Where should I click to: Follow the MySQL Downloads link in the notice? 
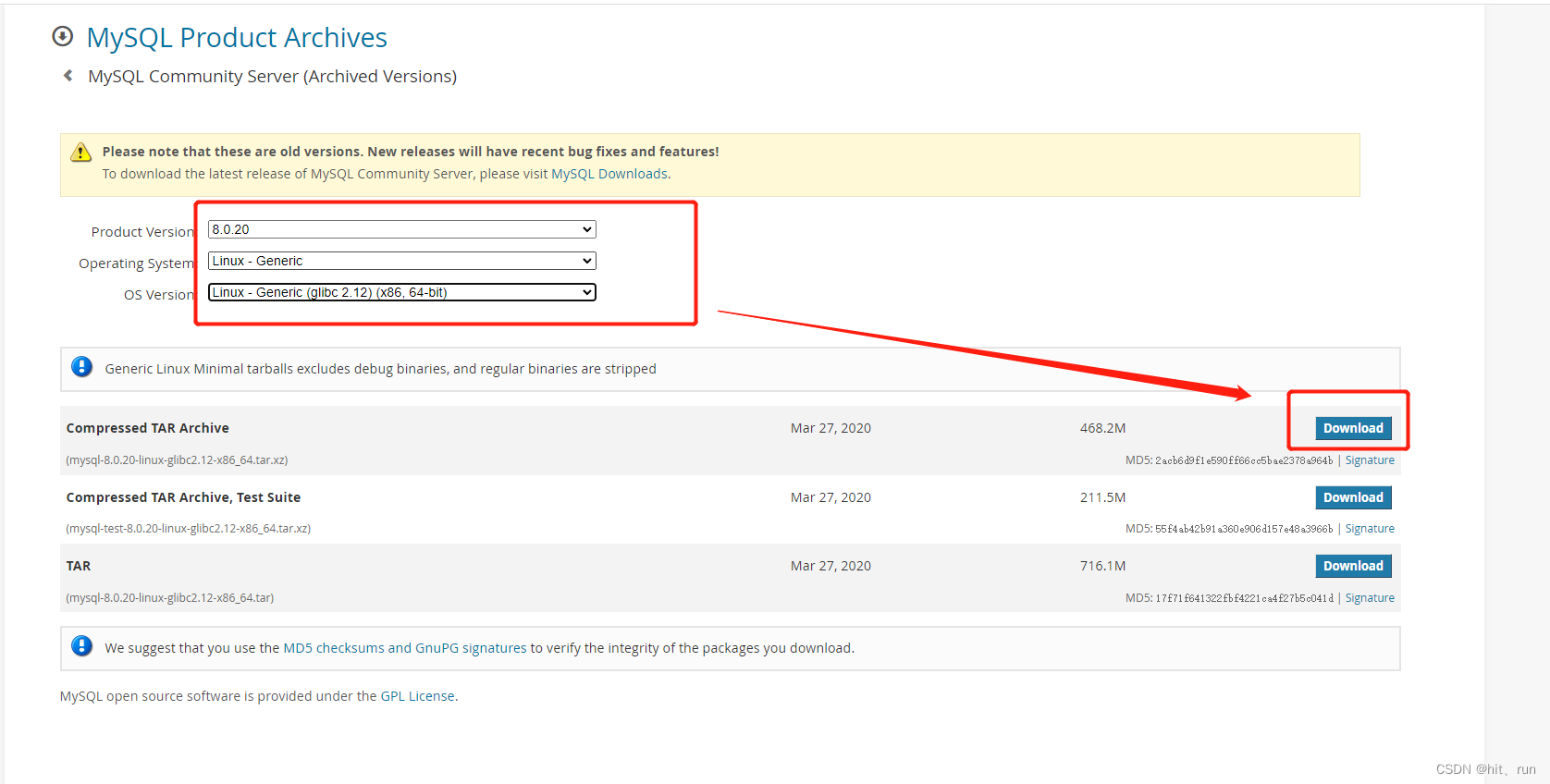click(609, 174)
